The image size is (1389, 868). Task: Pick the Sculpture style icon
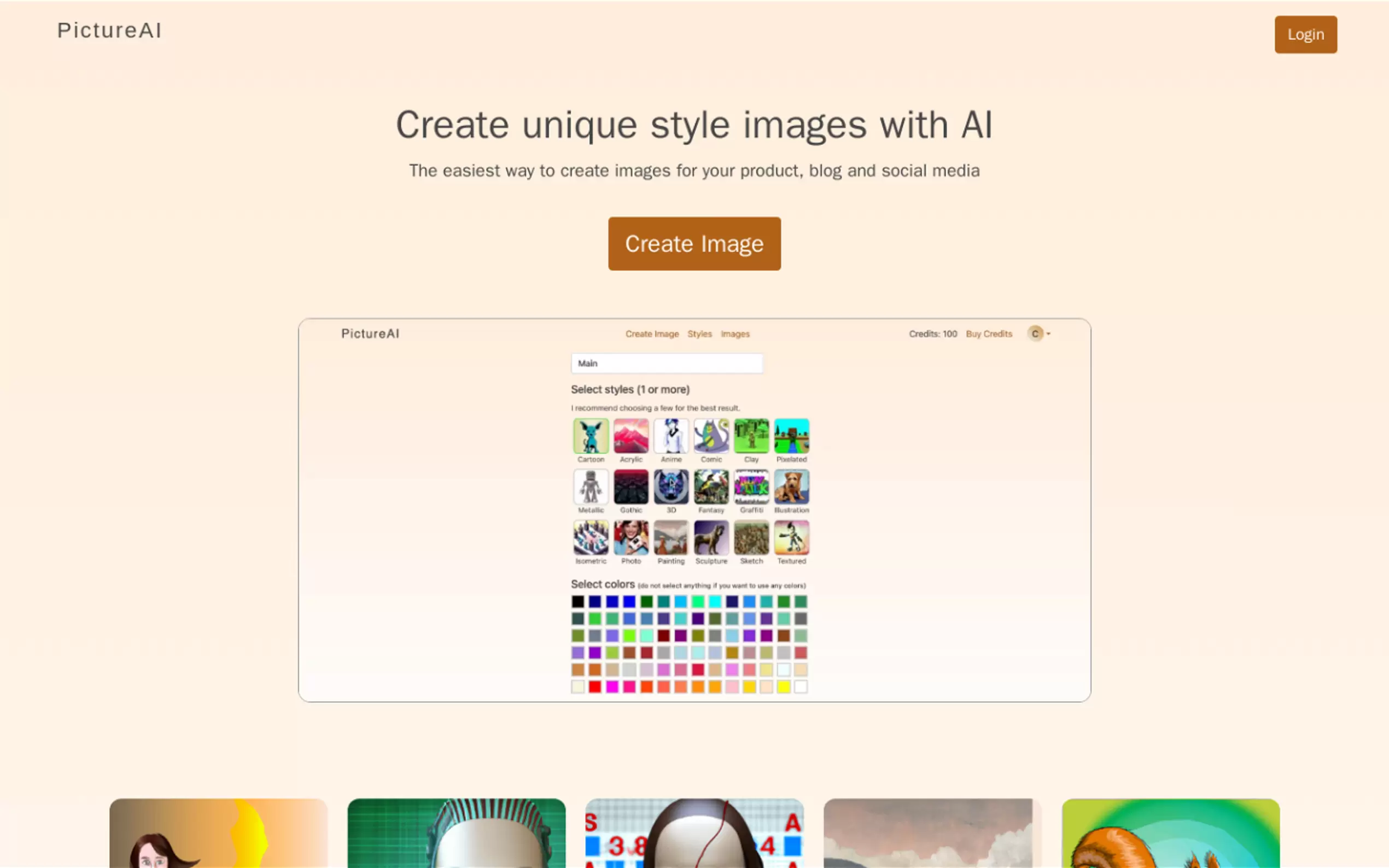[x=711, y=537]
